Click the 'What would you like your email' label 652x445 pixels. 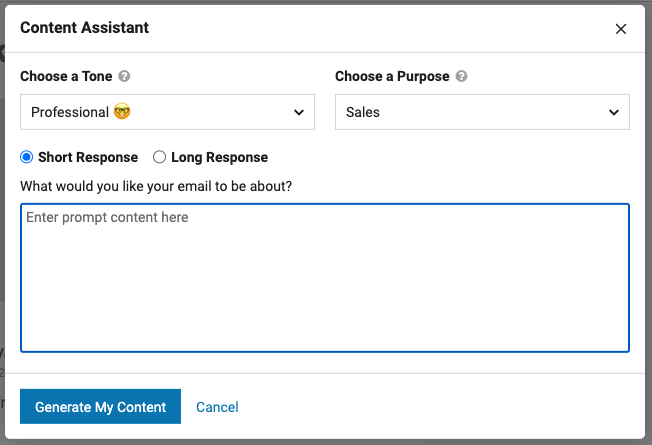click(x=156, y=186)
